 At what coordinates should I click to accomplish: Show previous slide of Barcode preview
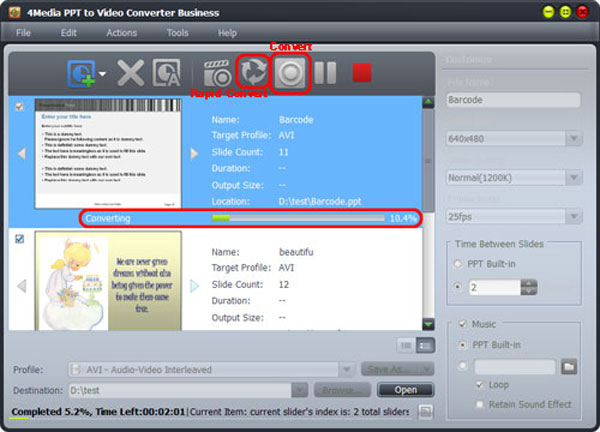(22, 153)
